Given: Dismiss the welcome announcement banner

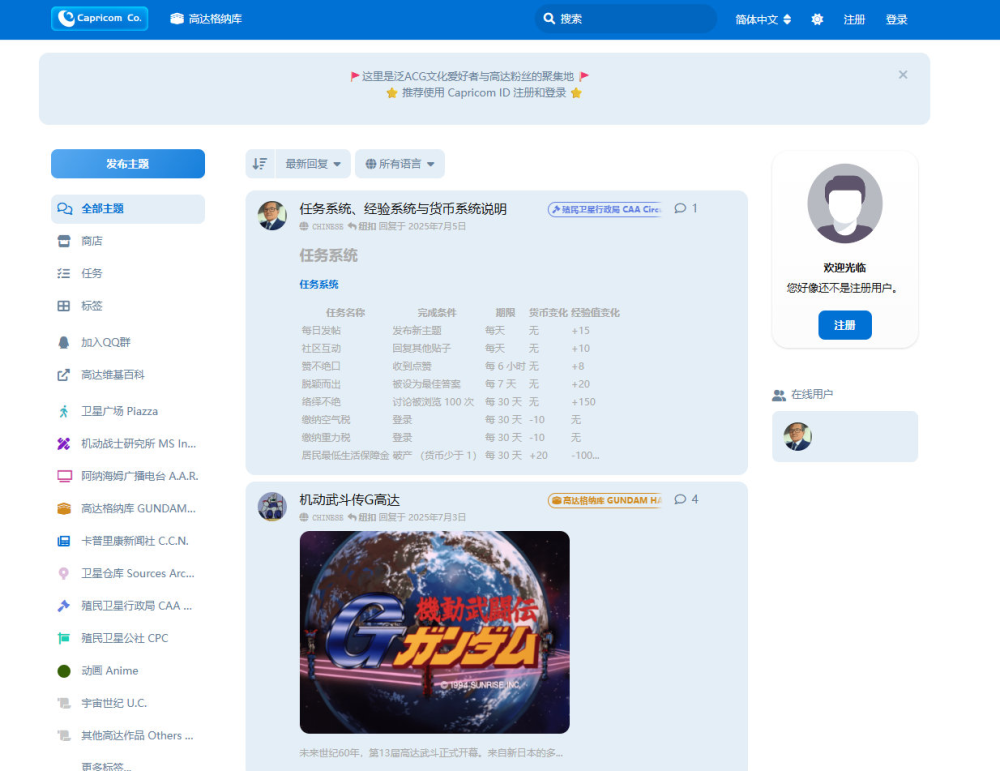Looking at the screenshot, I should tap(903, 75).
